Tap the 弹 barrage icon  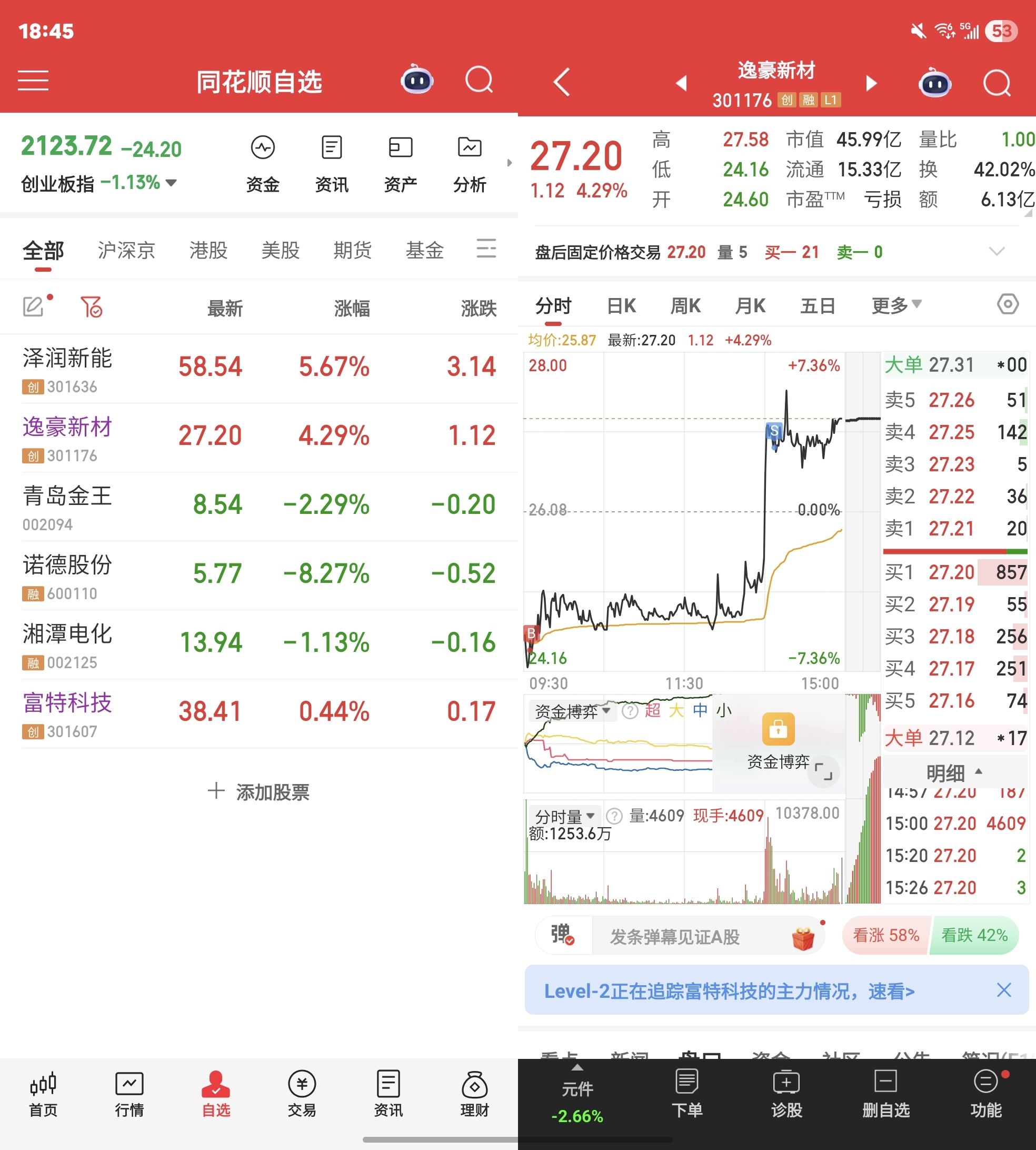coord(562,934)
